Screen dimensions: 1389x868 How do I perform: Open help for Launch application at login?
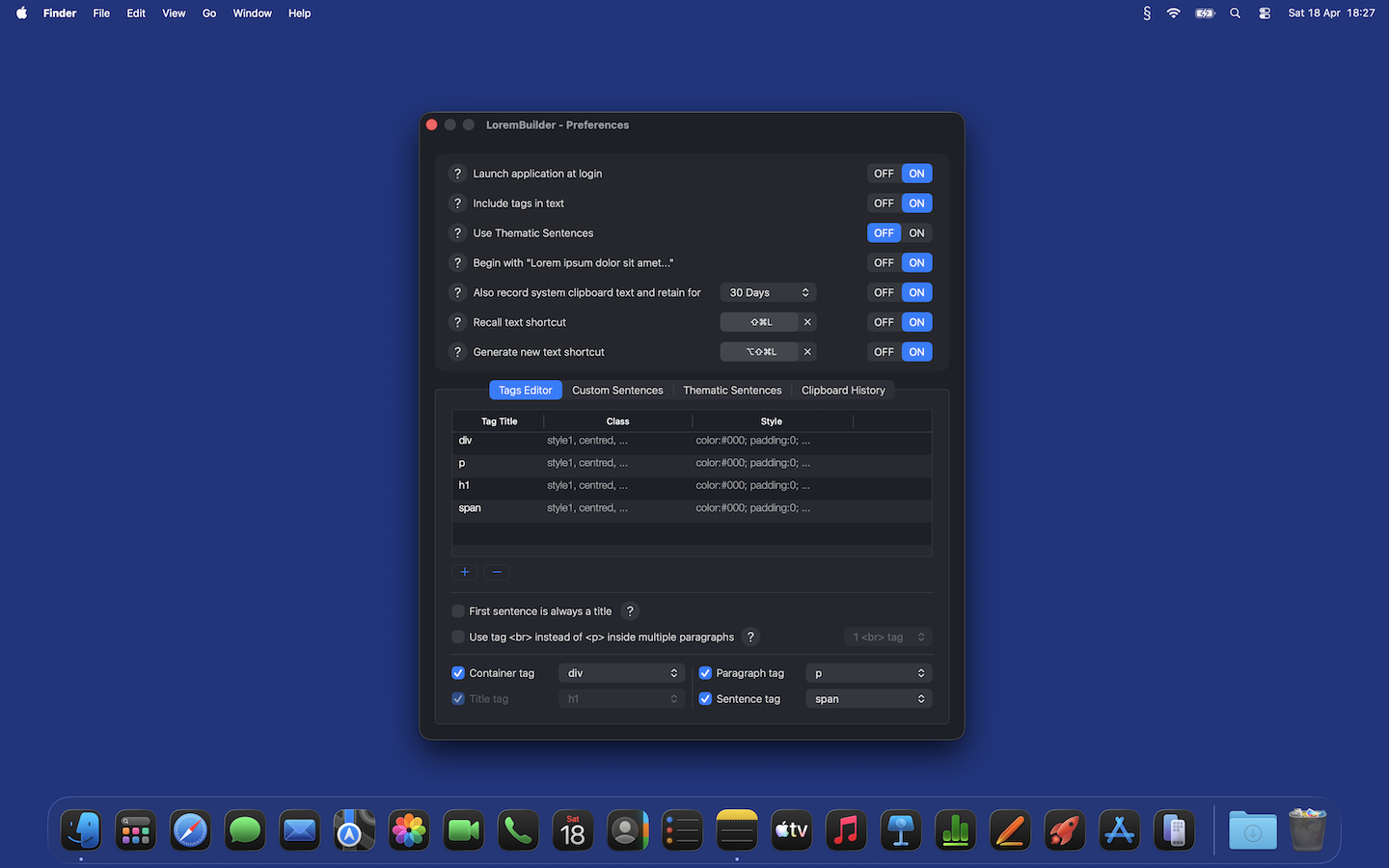click(x=457, y=174)
